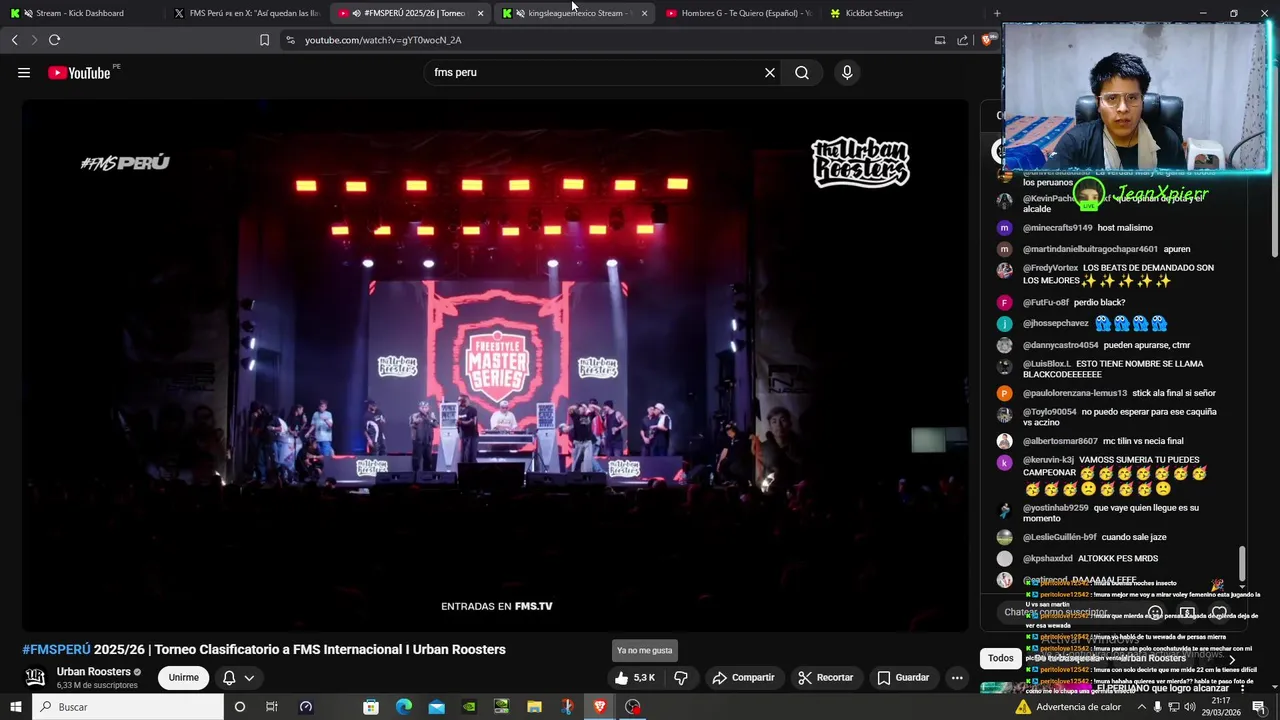Viewport: 1280px width, 720px height.
Task: Open the browser's share page icon
Action: (962, 40)
